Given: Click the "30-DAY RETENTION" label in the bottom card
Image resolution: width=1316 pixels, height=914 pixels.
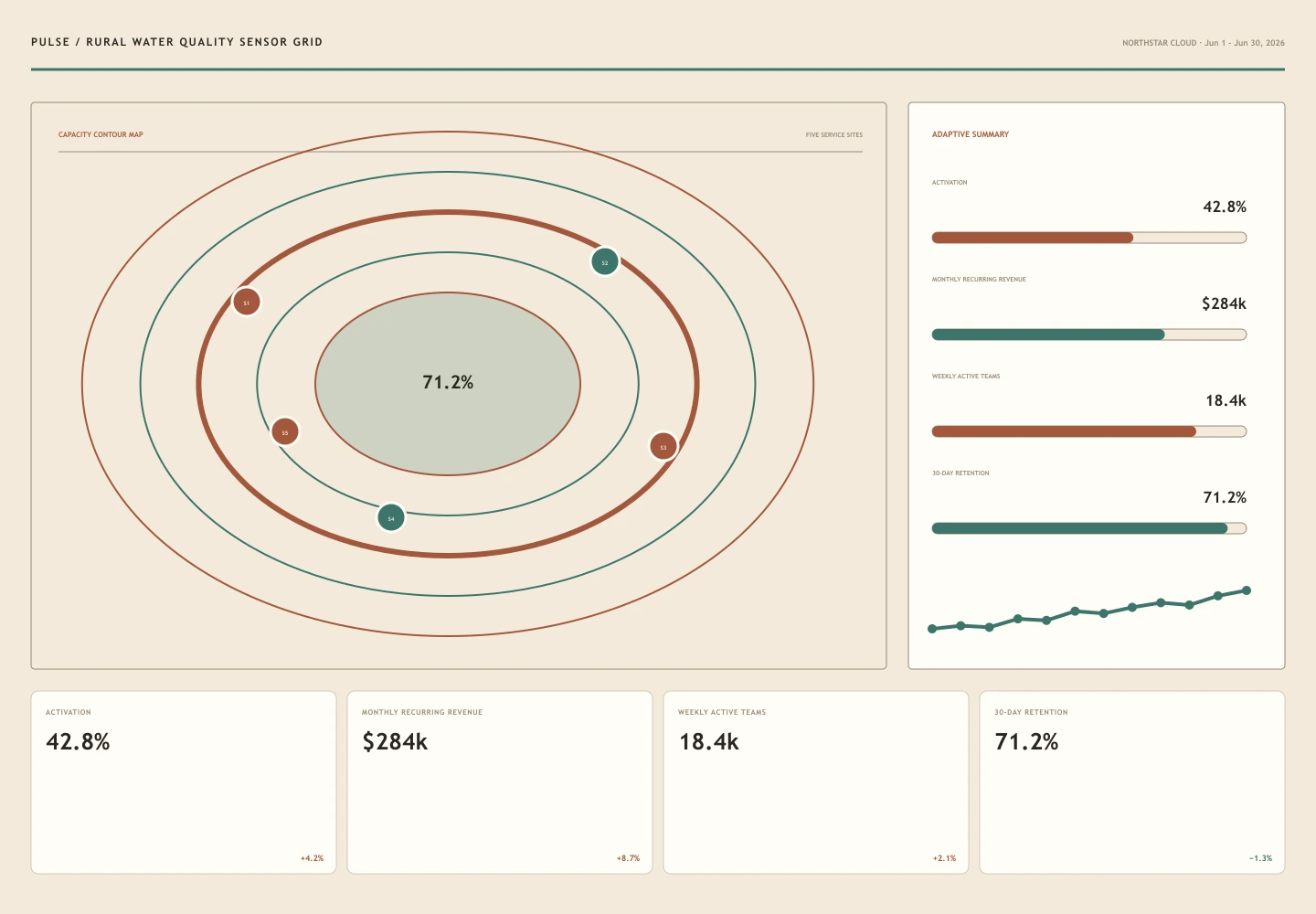Looking at the screenshot, I should click(1031, 712).
